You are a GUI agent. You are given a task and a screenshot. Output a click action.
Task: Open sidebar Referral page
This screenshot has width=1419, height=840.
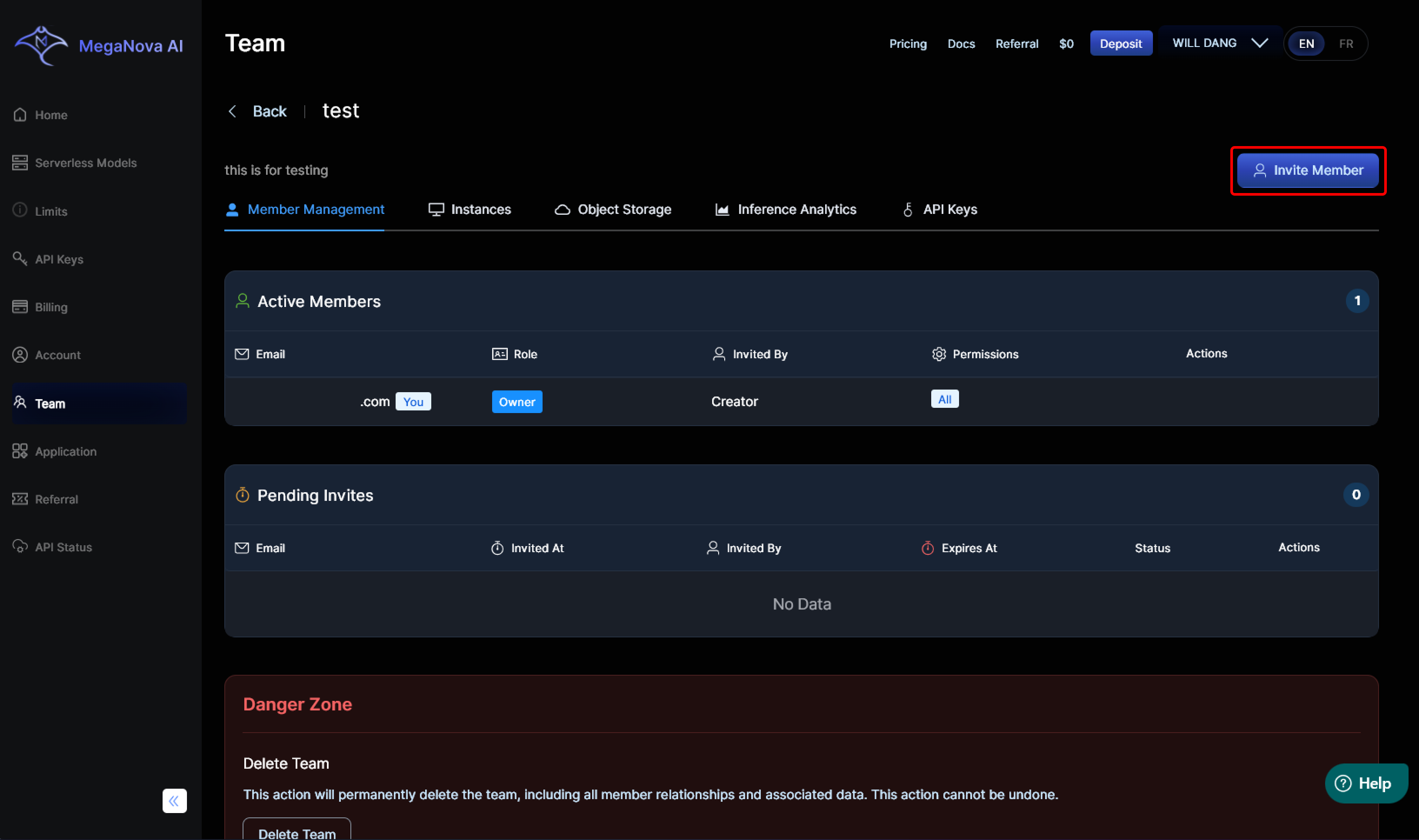click(x=56, y=499)
